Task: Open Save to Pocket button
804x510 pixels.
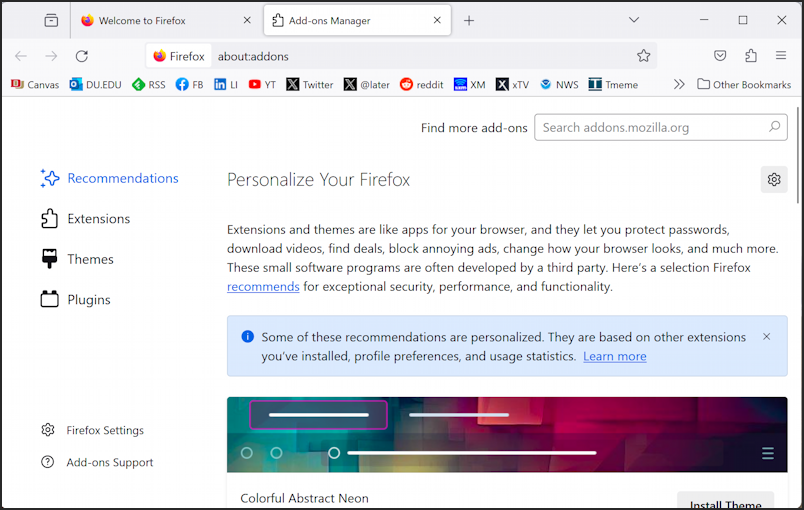Action: 720,55
